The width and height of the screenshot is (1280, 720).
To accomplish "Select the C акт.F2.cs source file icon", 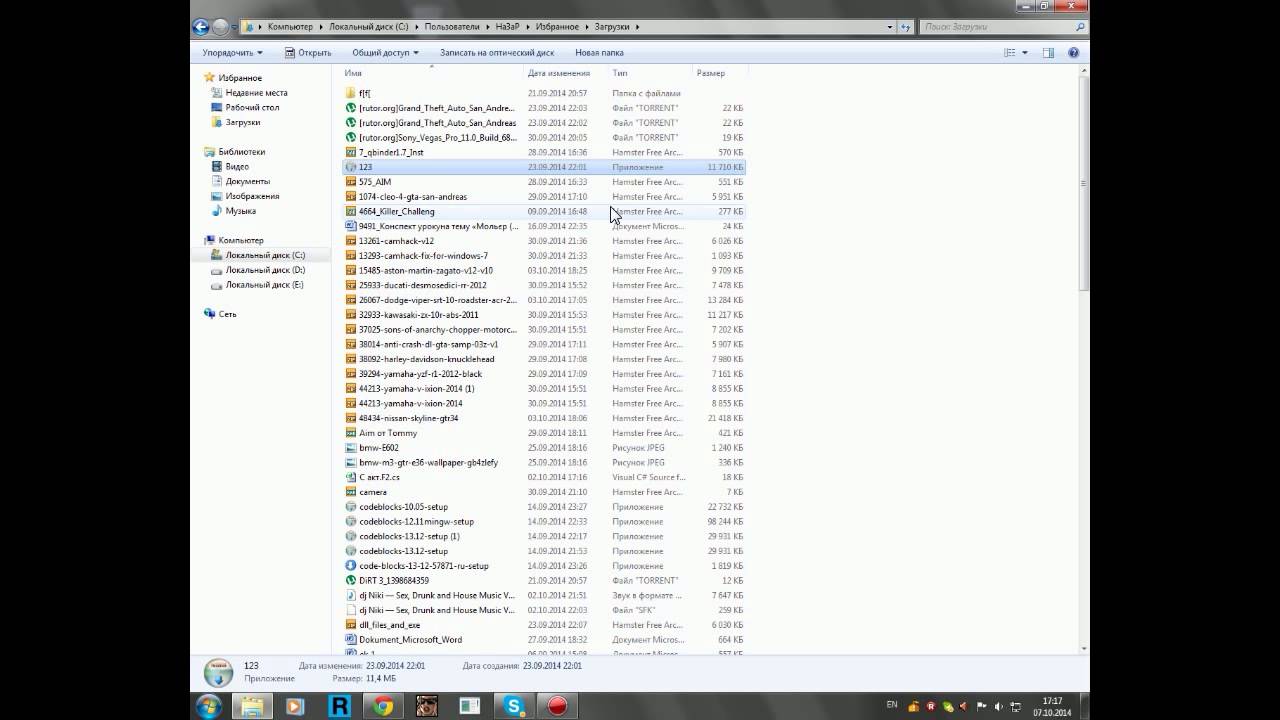I will coord(351,477).
